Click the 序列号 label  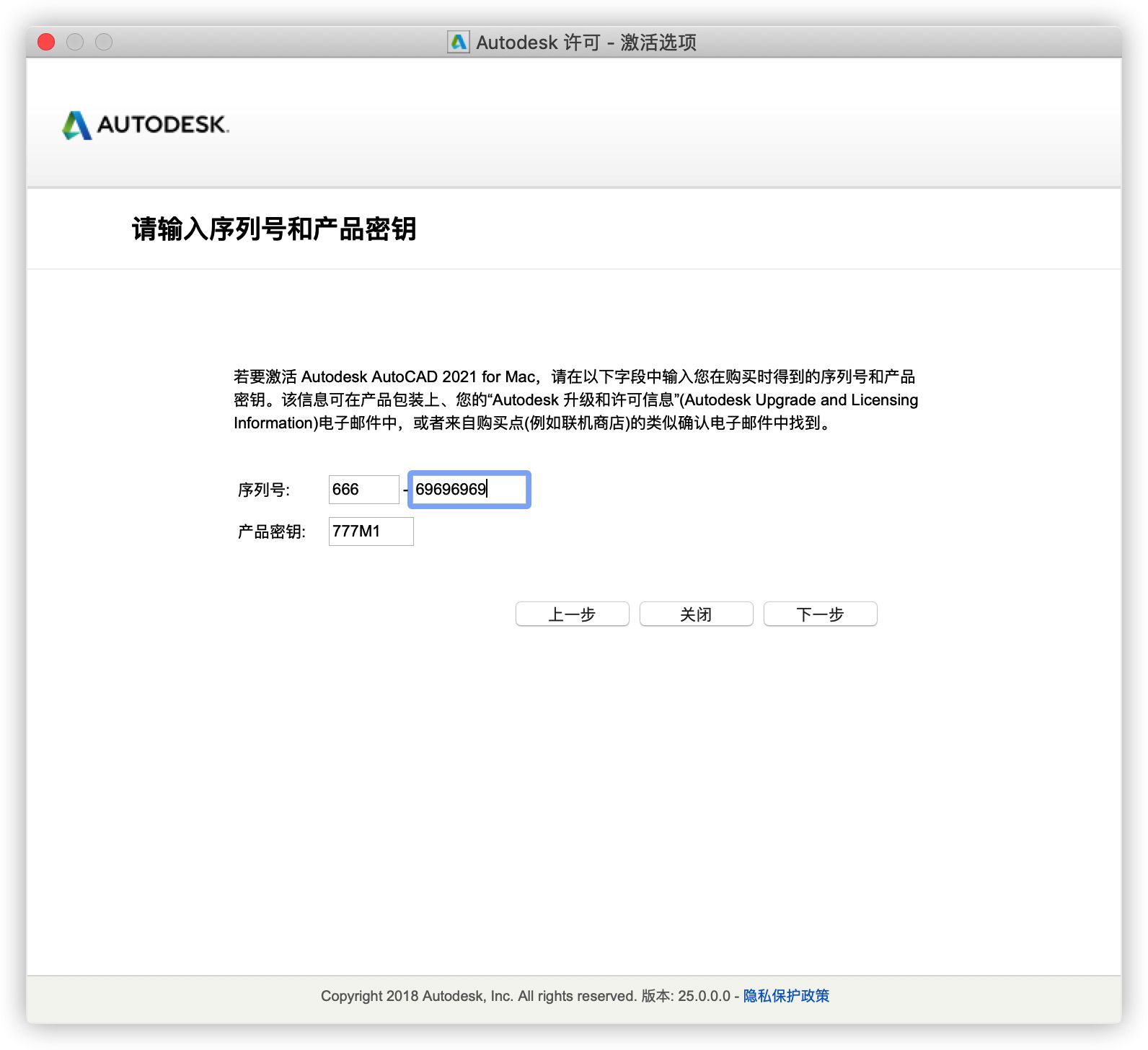264,490
